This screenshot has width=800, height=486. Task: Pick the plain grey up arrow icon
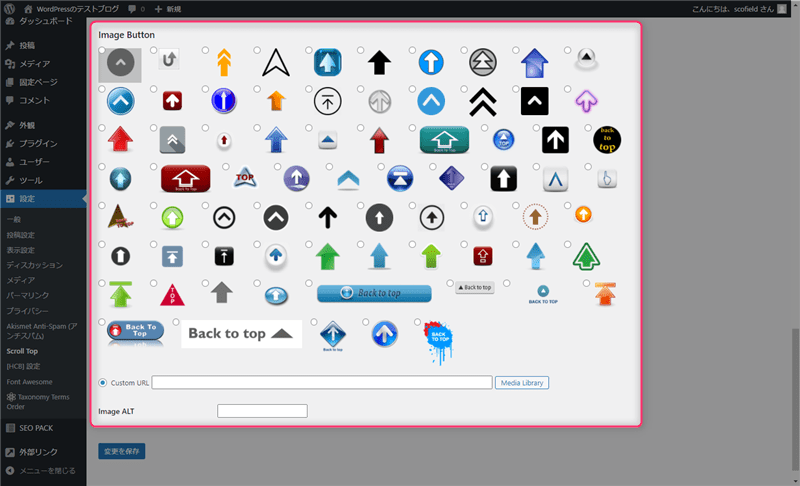click(x=221, y=292)
